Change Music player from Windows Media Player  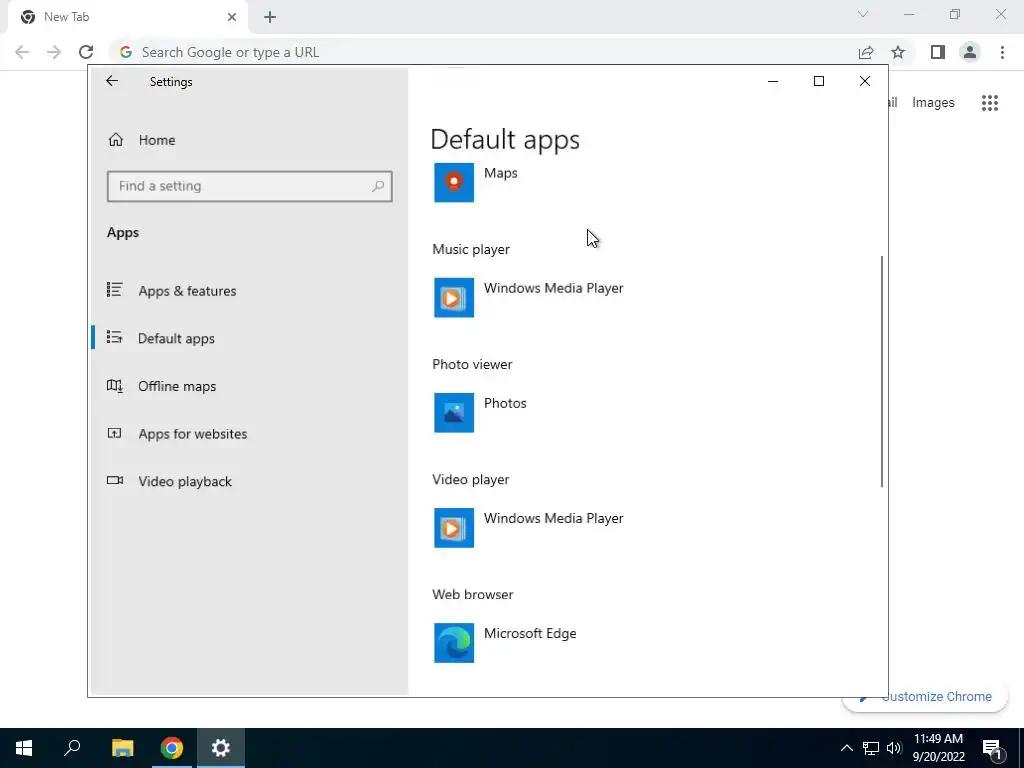pos(529,297)
